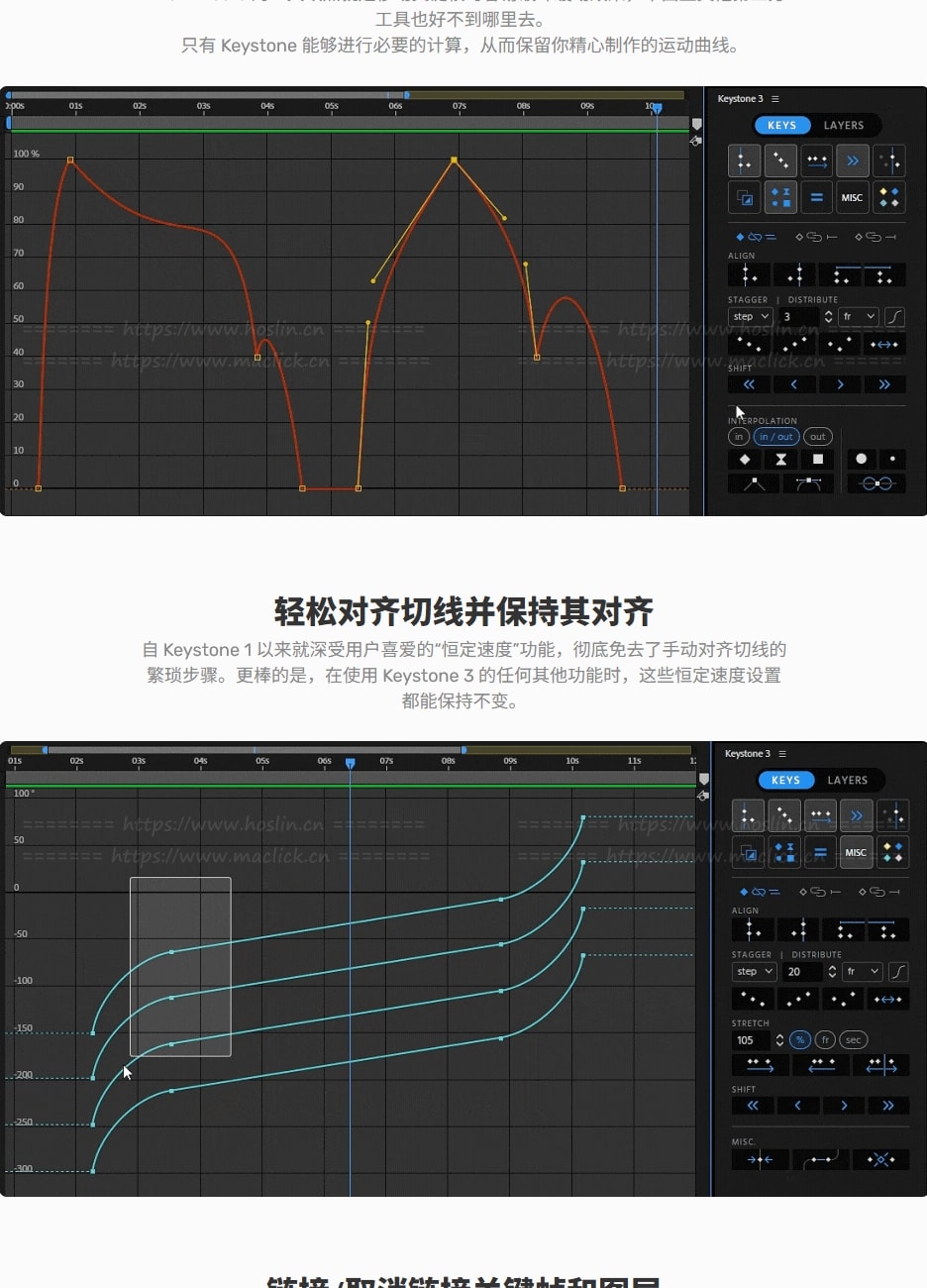Align keys to first key in Interpolation panel
Screen dimensions: 927x1288
[750, 274]
